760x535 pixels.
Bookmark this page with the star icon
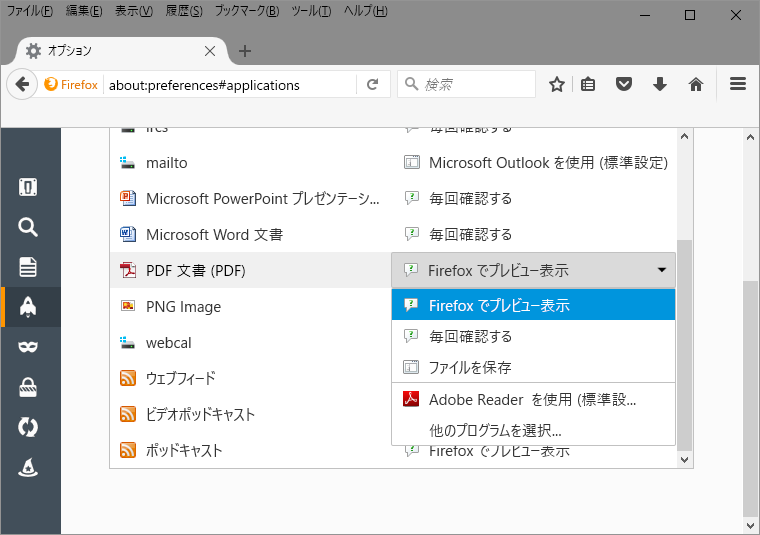click(556, 84)
